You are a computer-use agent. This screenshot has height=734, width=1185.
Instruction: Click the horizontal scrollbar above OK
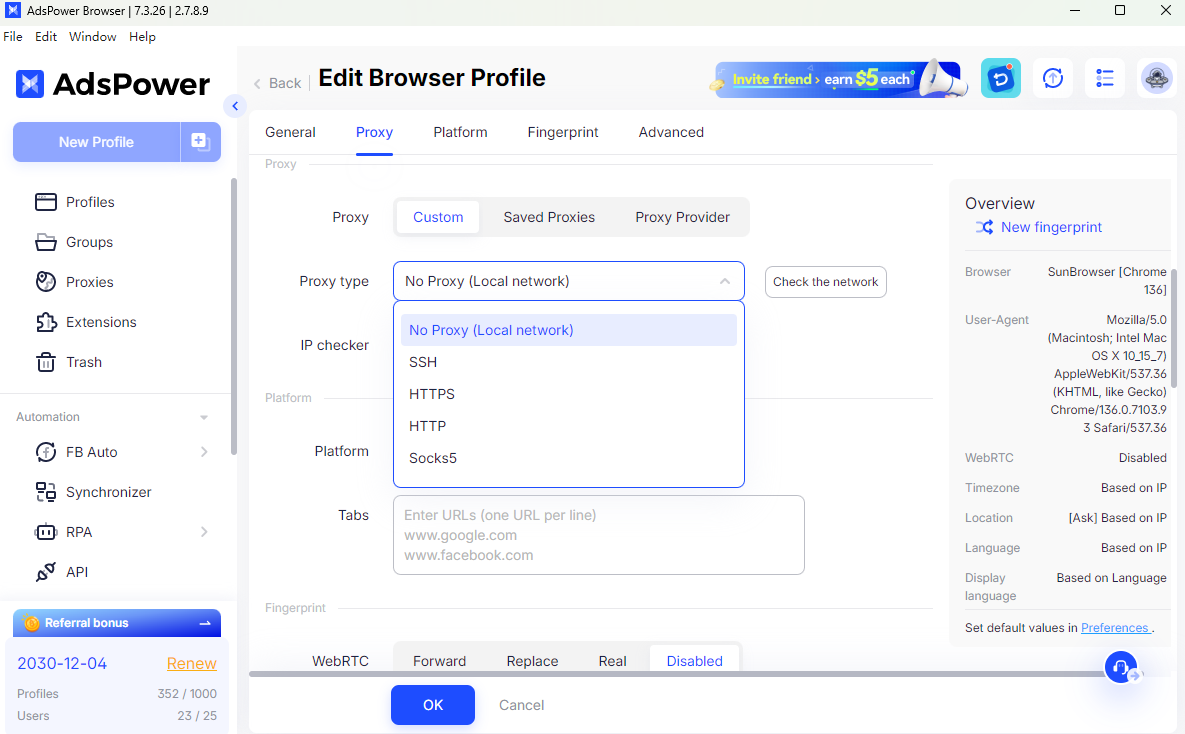tap(678, 674)
